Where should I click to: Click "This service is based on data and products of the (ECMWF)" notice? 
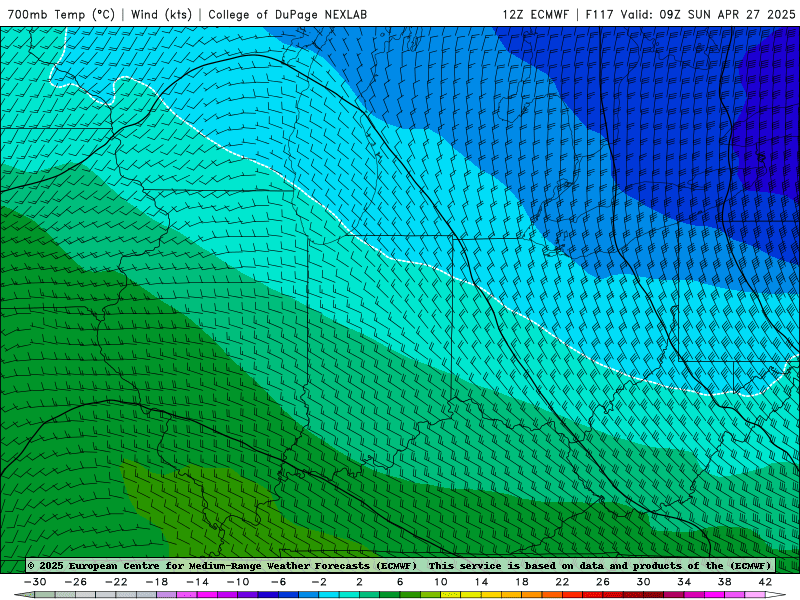coord(599,565)
